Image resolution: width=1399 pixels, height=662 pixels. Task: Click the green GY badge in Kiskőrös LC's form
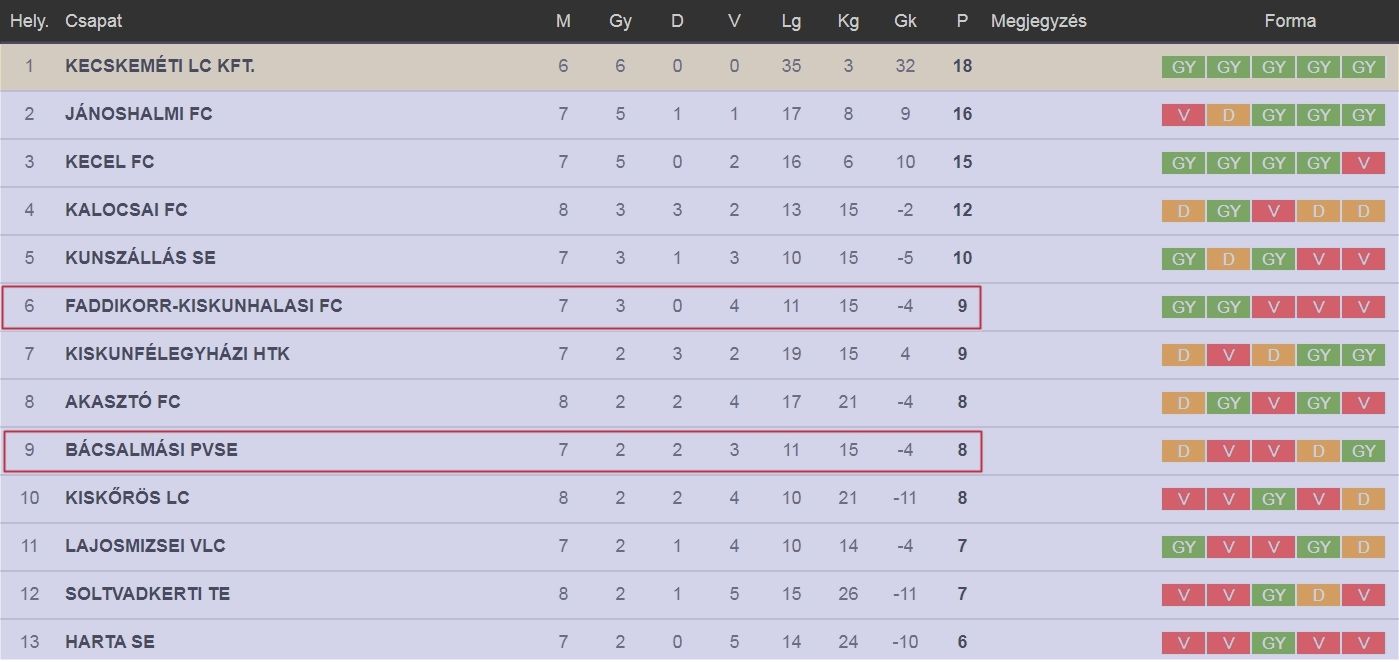[x=1273, y=499]
